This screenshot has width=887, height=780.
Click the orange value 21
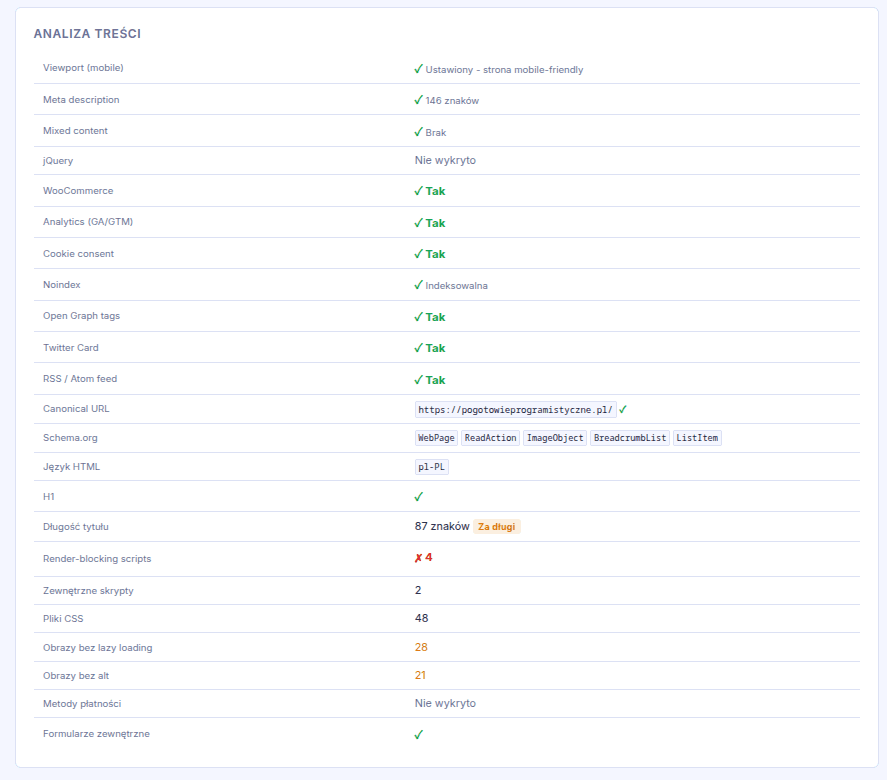point(420,675)
